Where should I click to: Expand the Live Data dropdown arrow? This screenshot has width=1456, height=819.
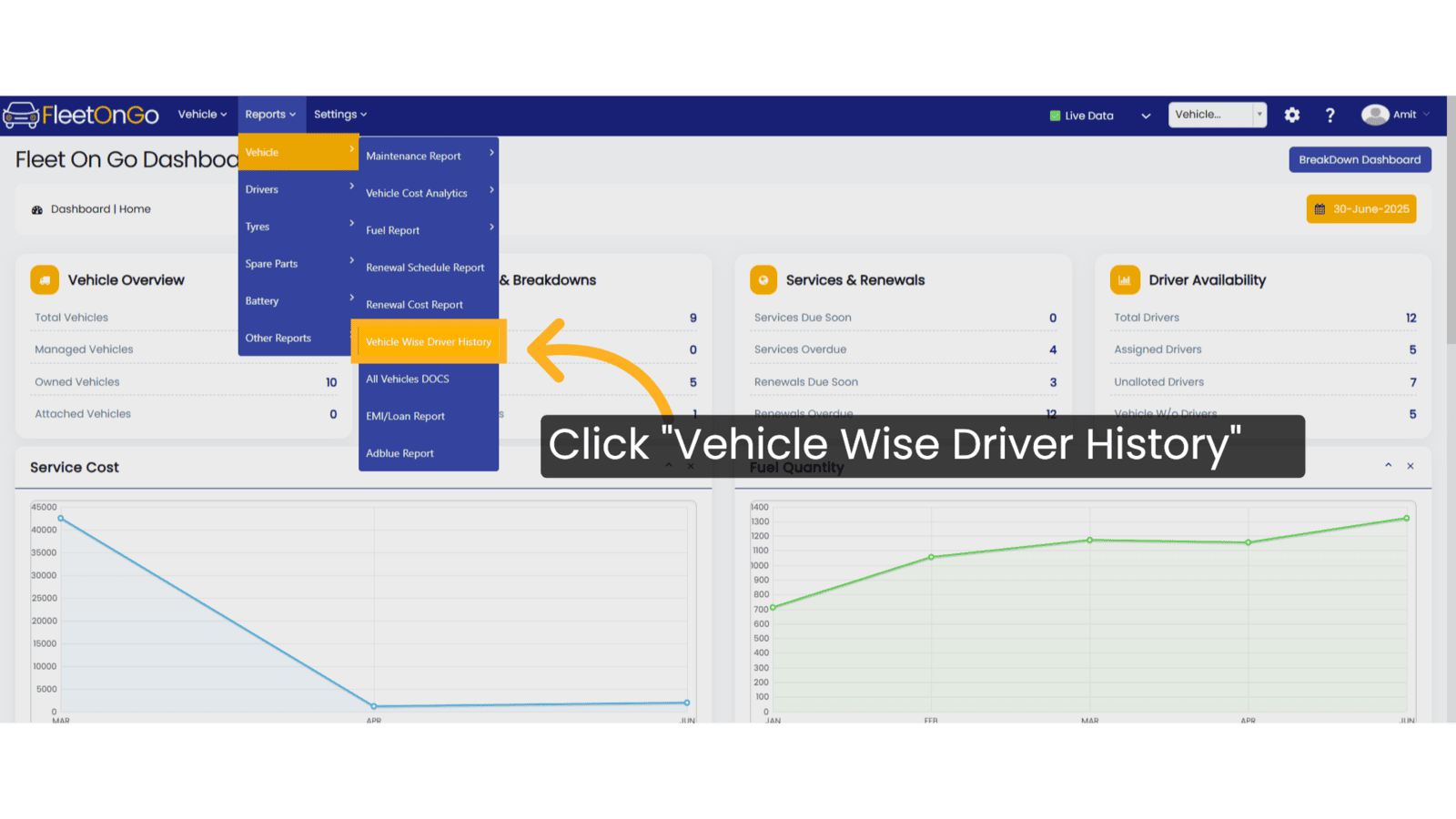click(1146, 116)
